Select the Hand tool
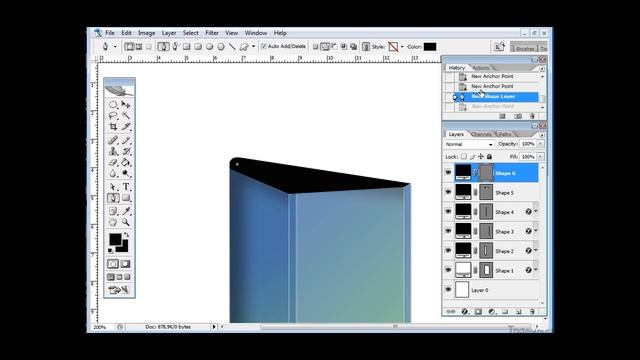Image resolution: width=640 pixels, height=360 pixels. (x=113, y=222)
